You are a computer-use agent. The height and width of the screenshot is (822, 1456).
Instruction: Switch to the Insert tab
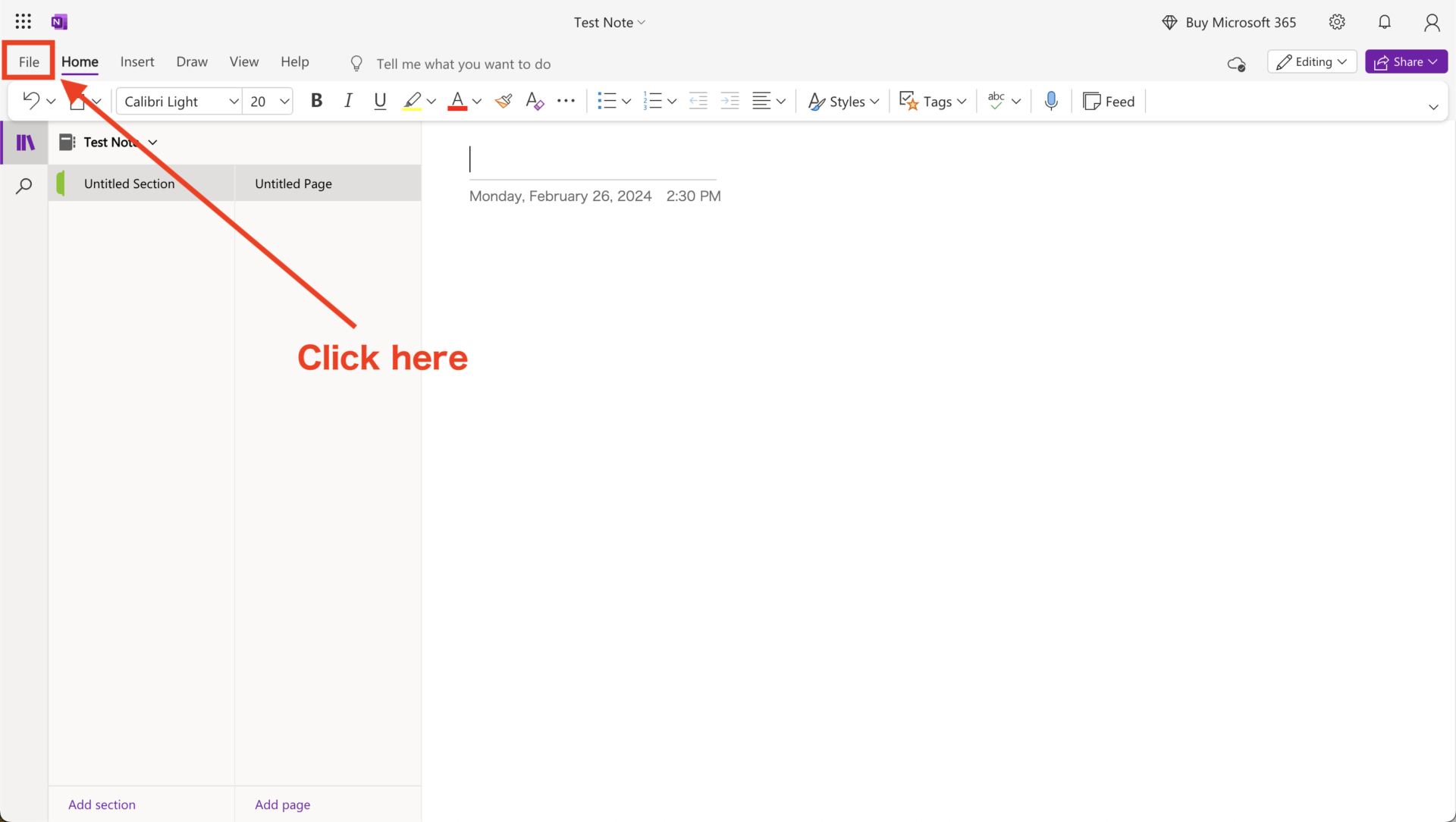pyautogui.click(x=137, y=62)
